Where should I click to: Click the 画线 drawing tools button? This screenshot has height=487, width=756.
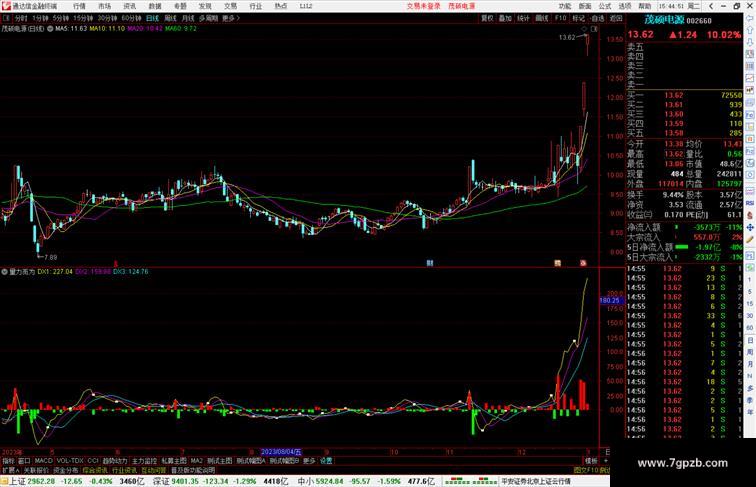coord(542,18)
